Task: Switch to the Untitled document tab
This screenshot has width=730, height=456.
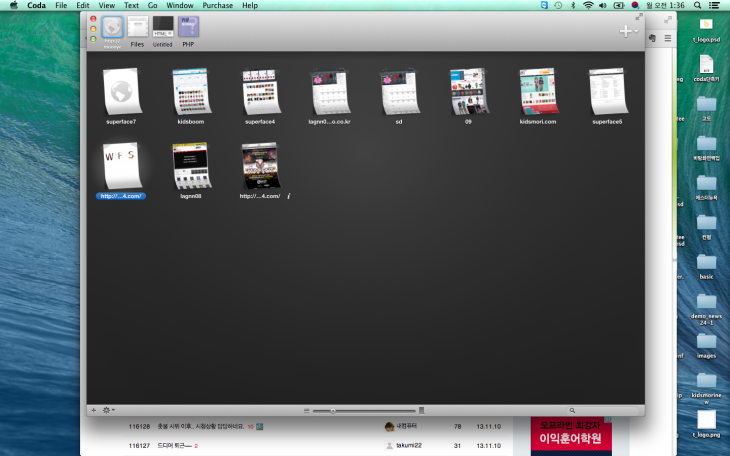Action: click(162, 28)
